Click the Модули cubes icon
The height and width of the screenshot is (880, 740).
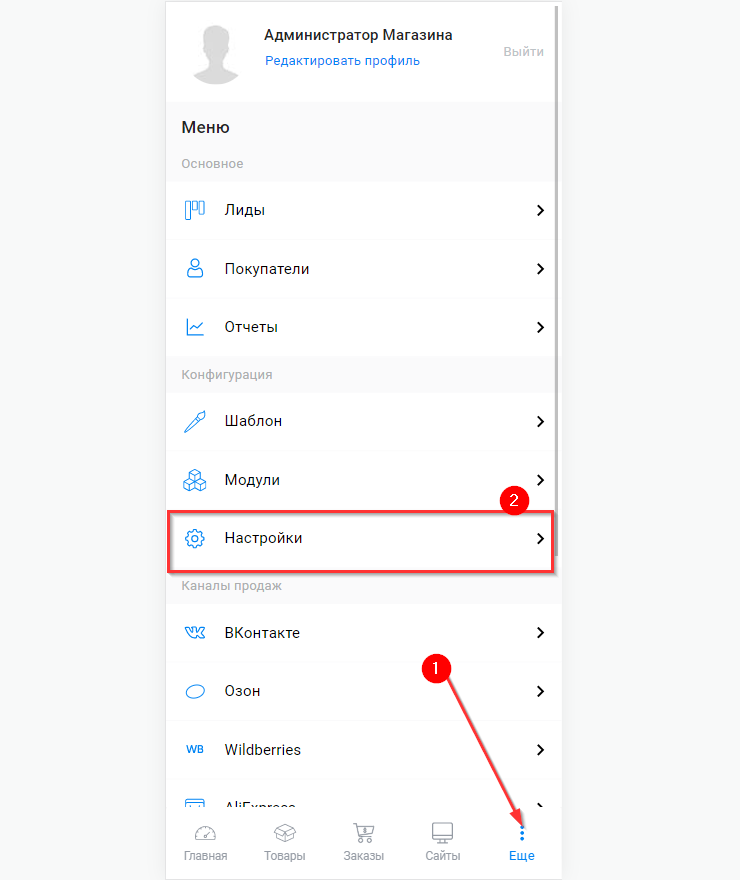pyautogui.click(x=195, y=480)
